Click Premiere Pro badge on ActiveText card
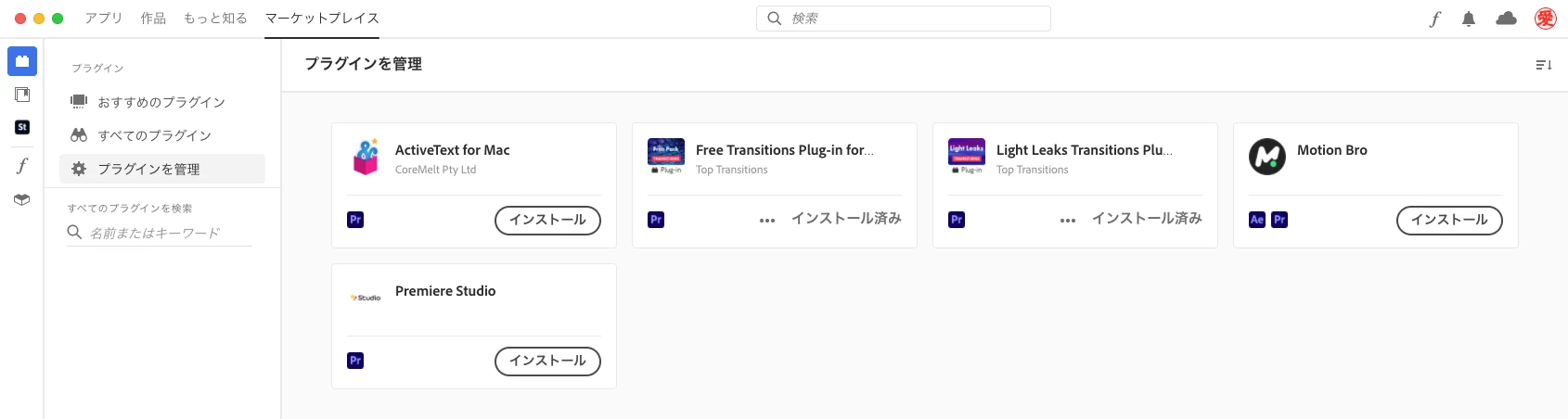1568x419 pixels. 355,220
